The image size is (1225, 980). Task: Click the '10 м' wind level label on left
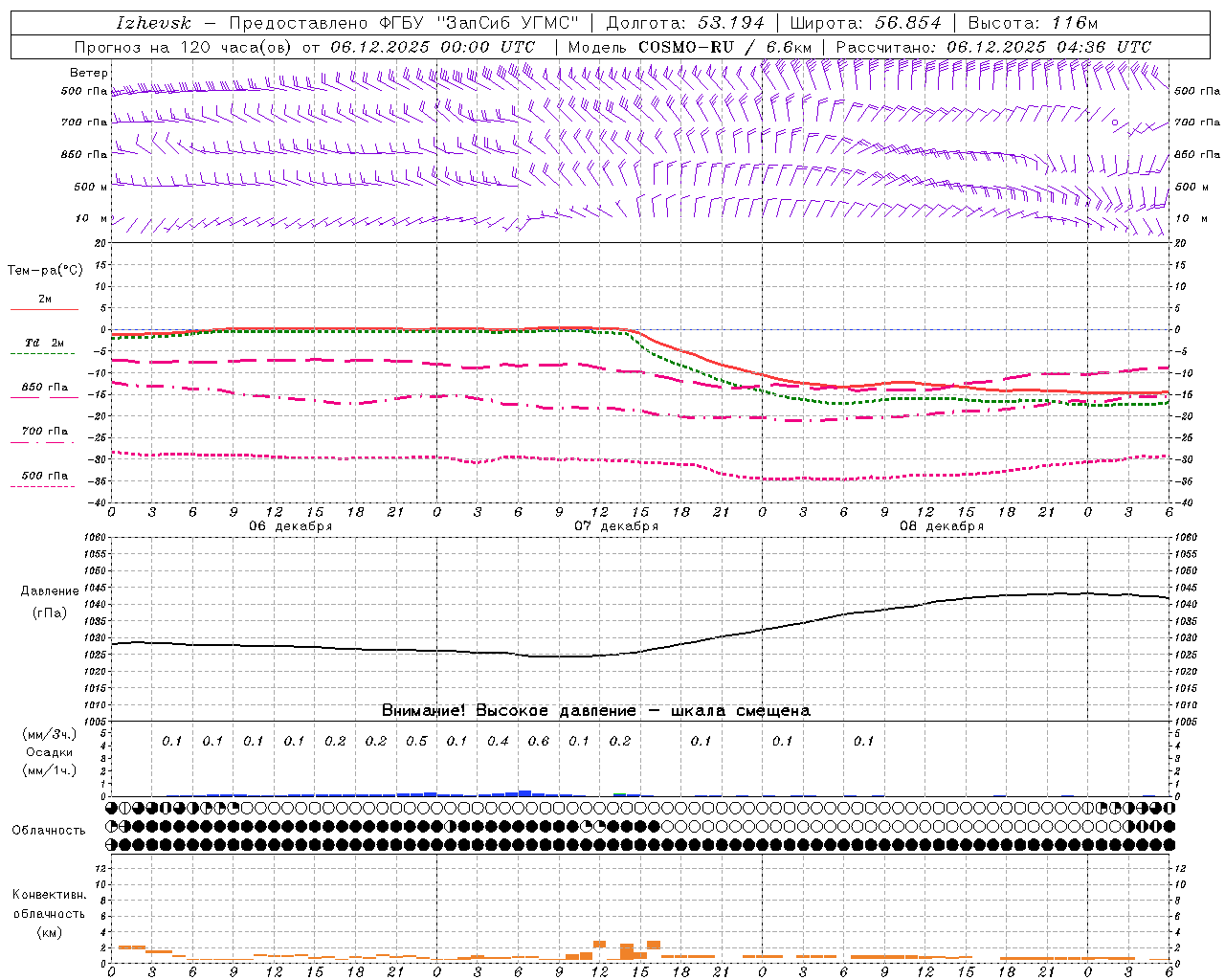click(x=91, y=219)
